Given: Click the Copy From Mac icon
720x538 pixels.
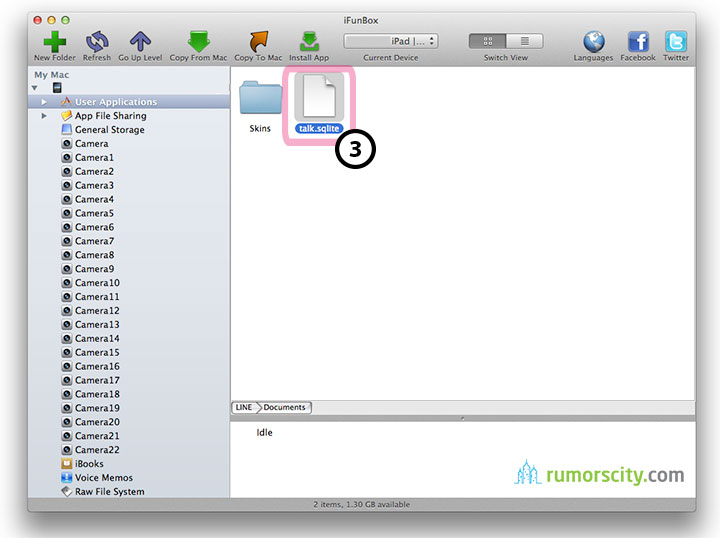Looking at the screenshot, I should 198,42.
